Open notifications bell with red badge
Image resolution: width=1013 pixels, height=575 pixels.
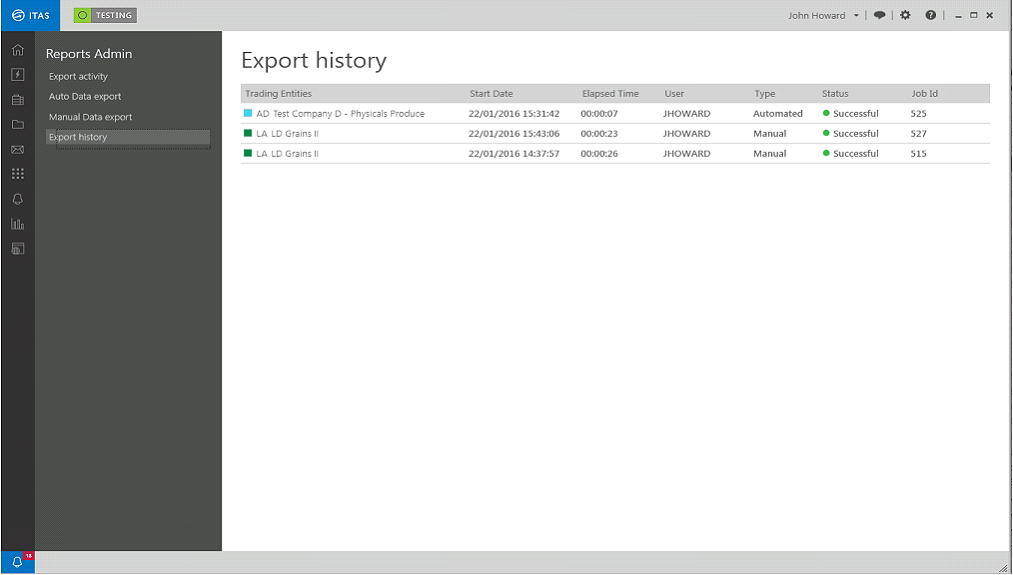pos(17,561)
